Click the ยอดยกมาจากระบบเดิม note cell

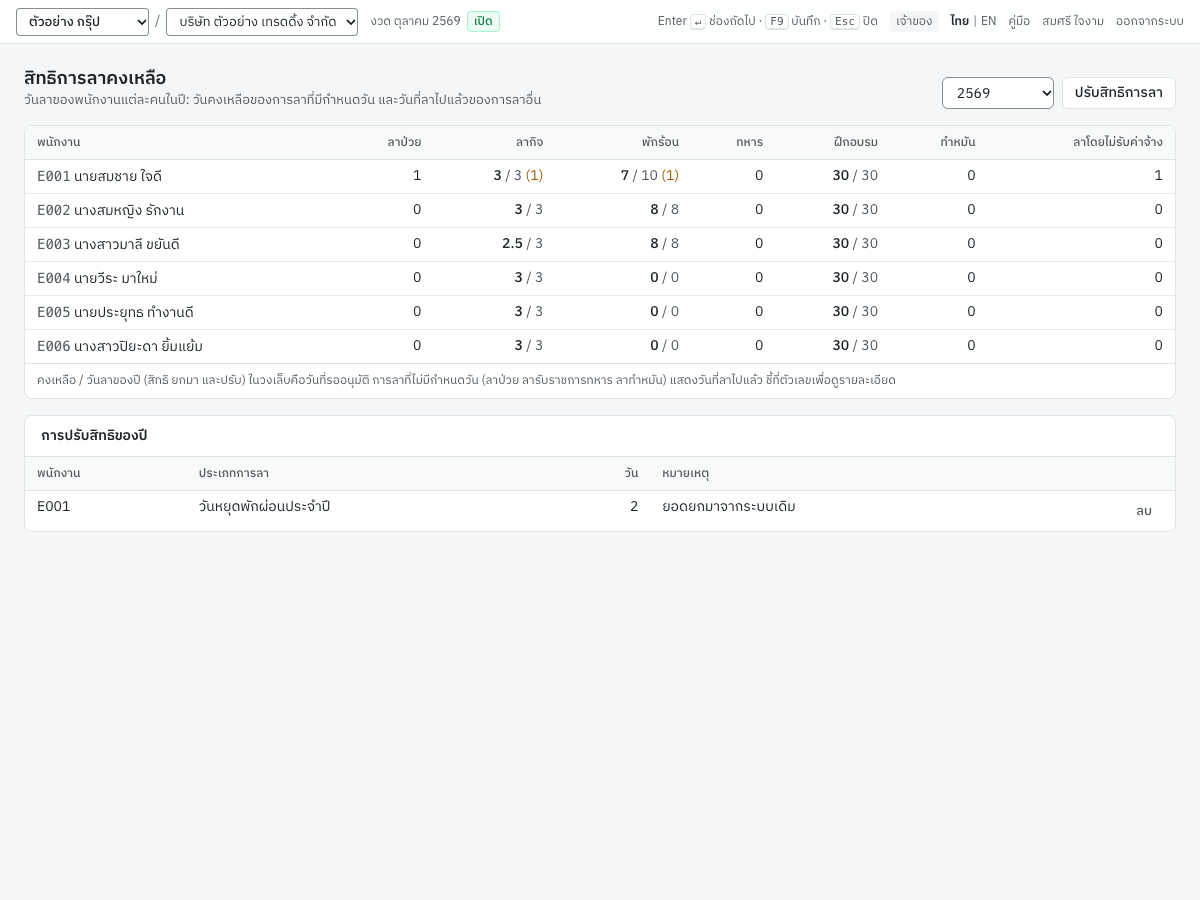point(729,507)
